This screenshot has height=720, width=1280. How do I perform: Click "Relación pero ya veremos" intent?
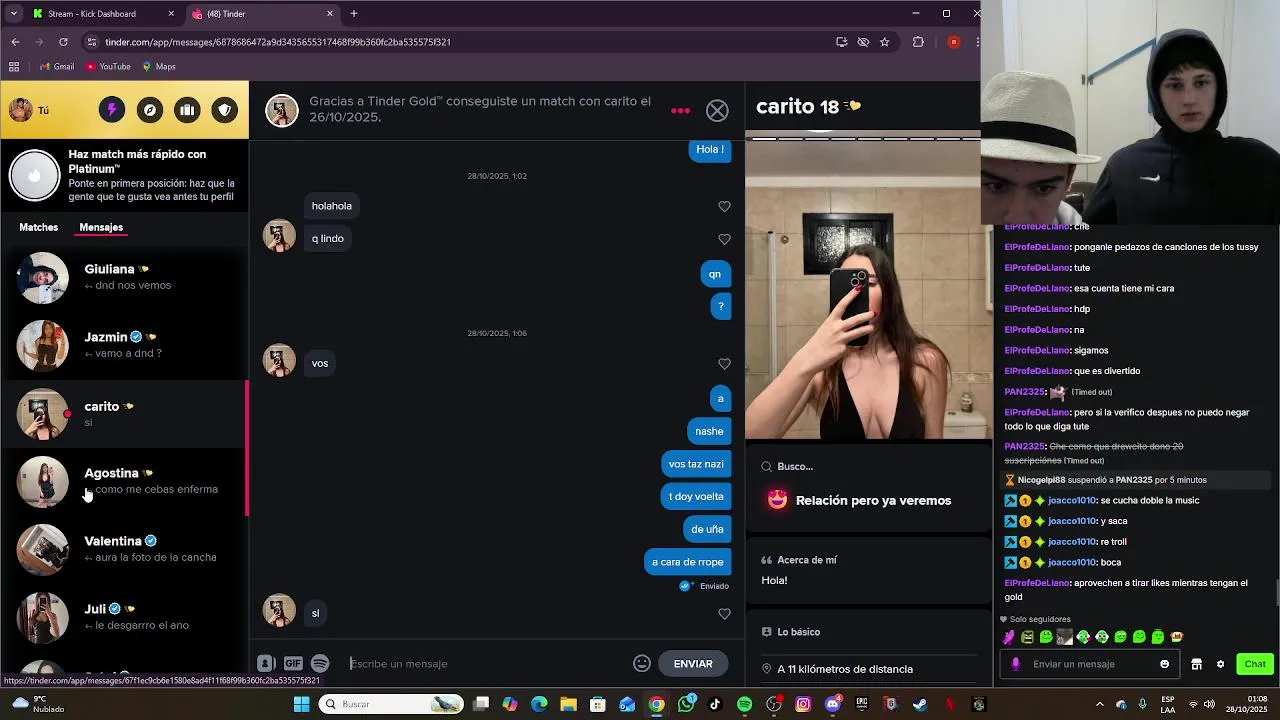(873, 500)
